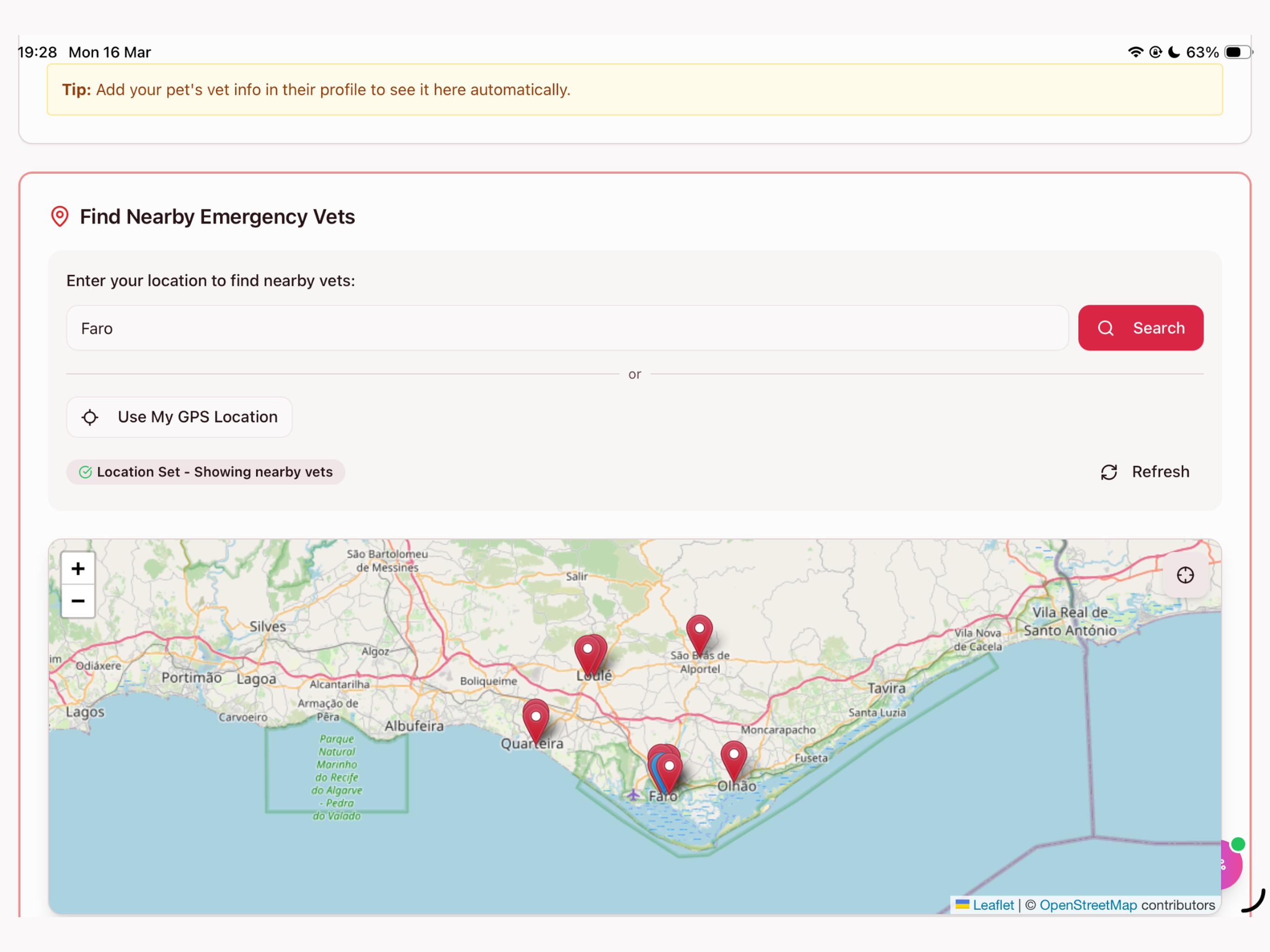Click the red pin icon beside the heading
This screenshot has width=1270, height=952.
point(60,217)
